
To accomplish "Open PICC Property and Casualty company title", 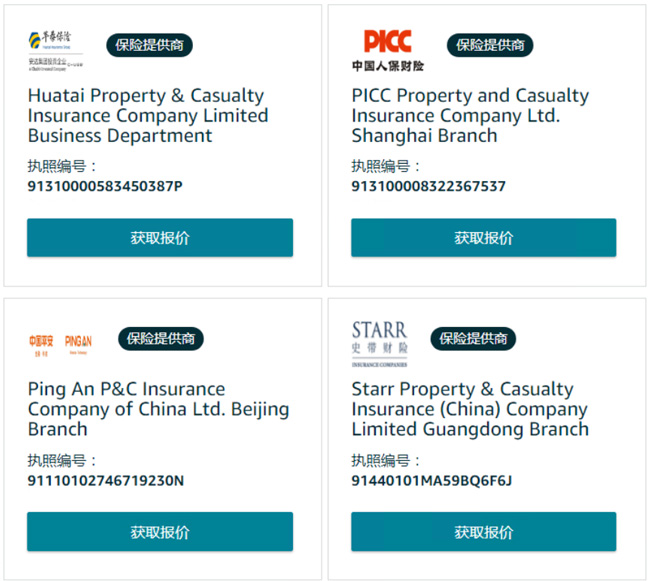I will [x=470, y=116].
